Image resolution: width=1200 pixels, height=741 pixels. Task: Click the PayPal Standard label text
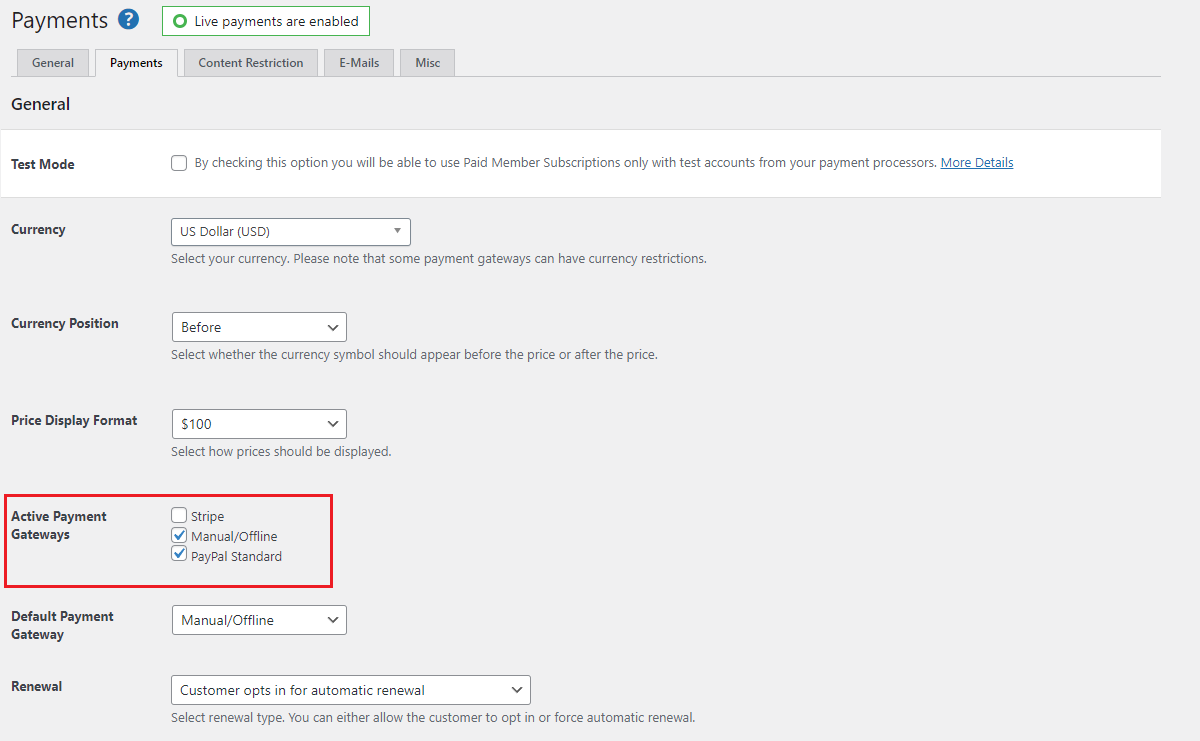pyautogui.click(x=236, y=557)
